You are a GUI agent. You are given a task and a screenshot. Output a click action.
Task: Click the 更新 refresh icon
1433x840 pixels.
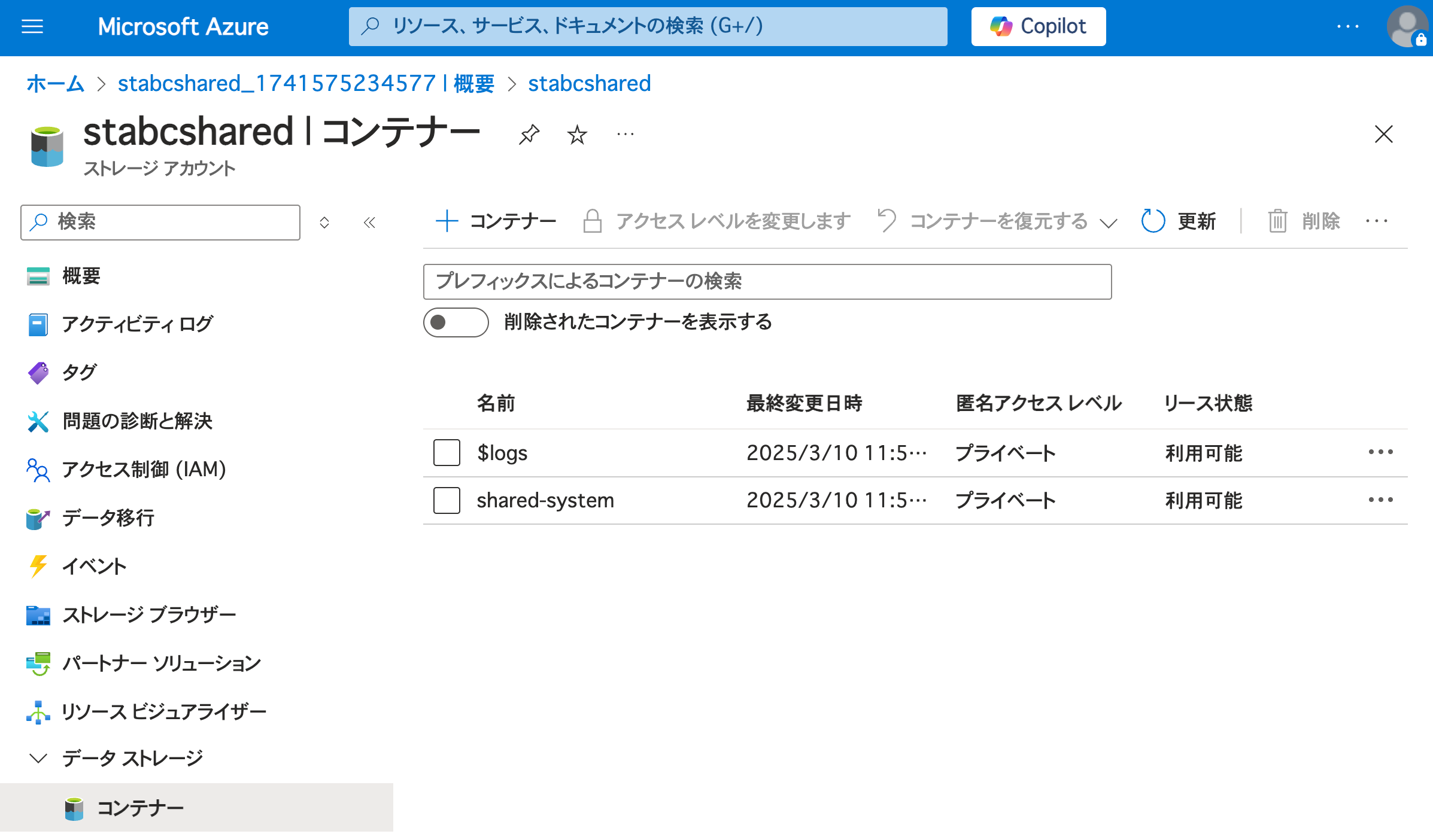point(1153,221)
